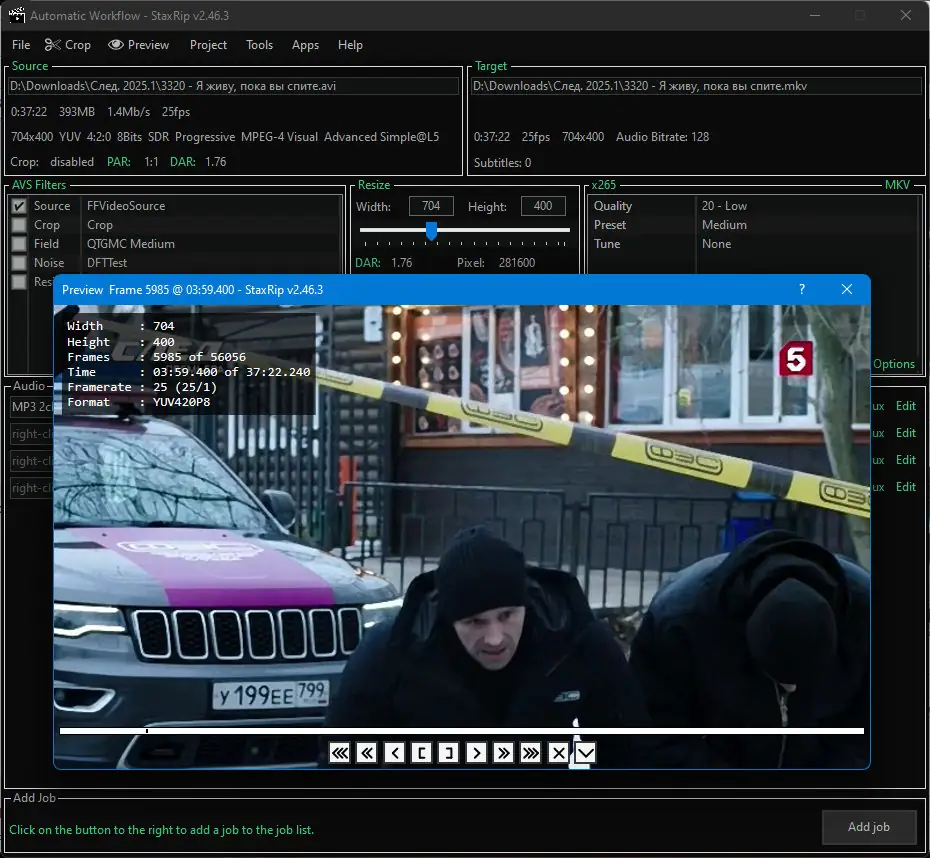Open the Quality setting '20 - Low'
The width and height of the screenshot is (930, 858).
pos(724,206)
